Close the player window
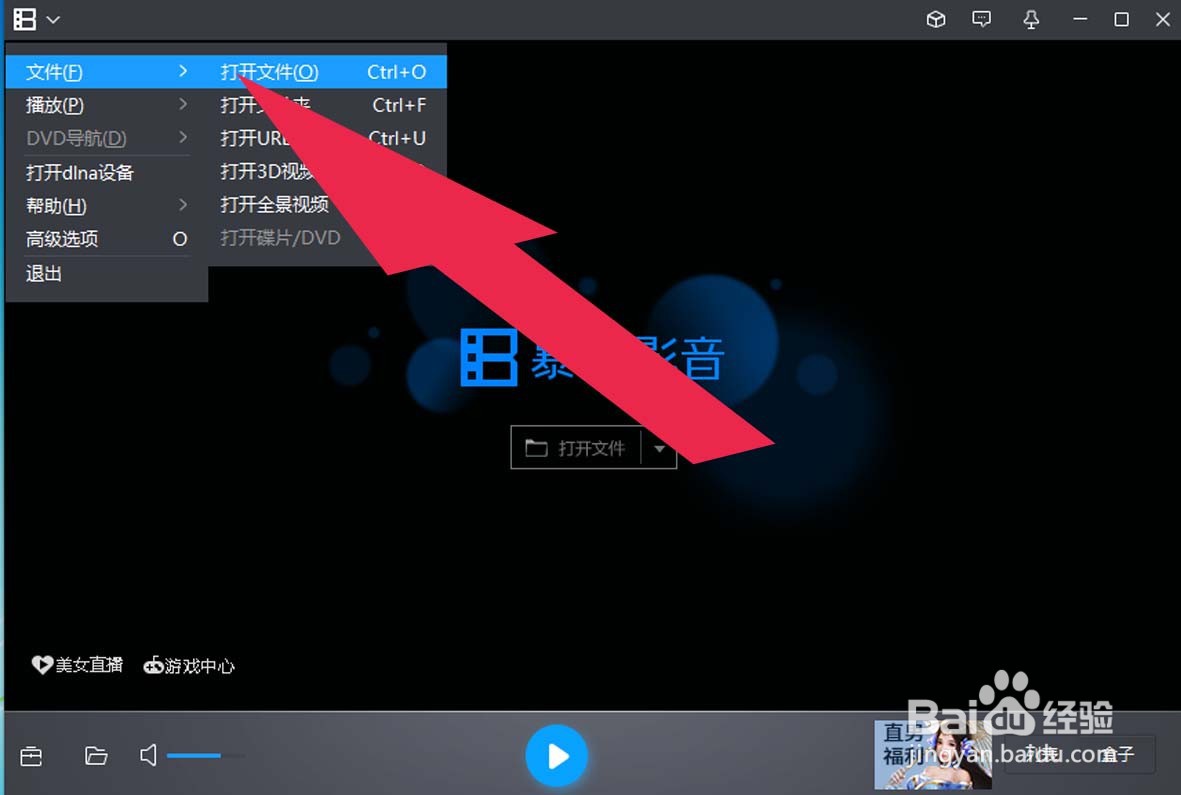Viewport: 1181px width, 795px height. (1163, 20)
